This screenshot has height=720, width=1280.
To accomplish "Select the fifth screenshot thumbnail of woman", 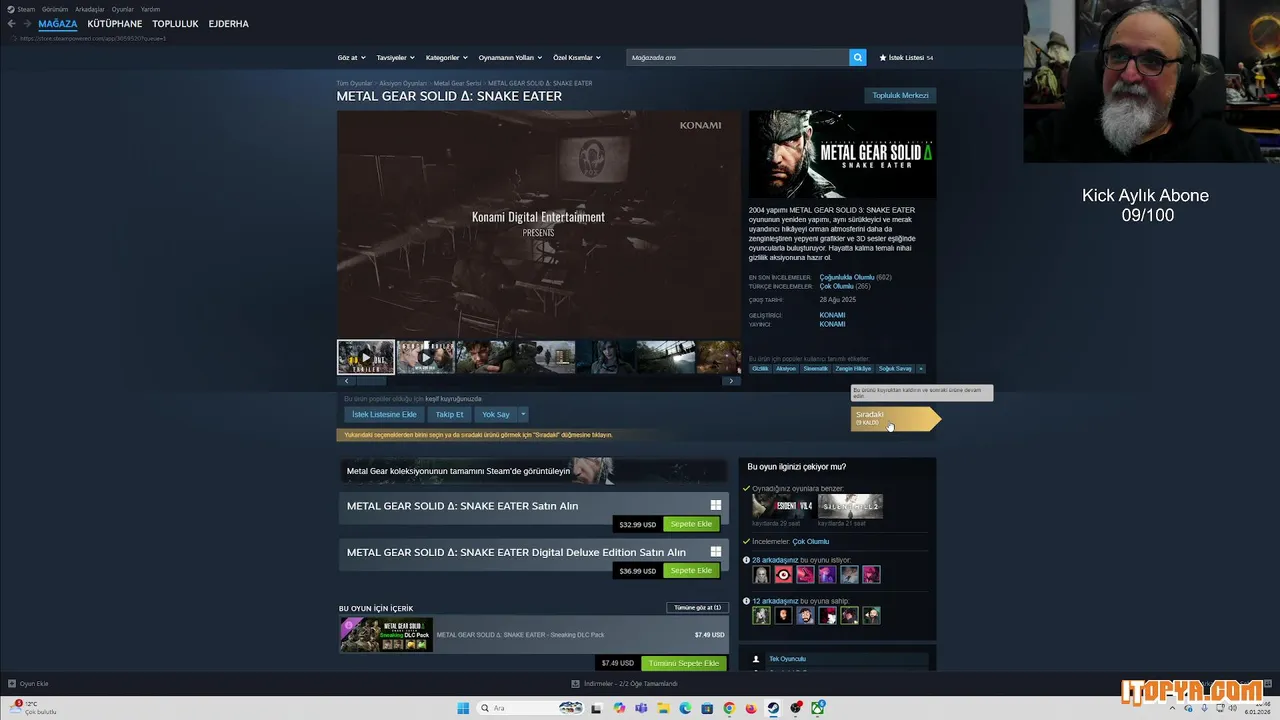I will [x=605, y=357].
